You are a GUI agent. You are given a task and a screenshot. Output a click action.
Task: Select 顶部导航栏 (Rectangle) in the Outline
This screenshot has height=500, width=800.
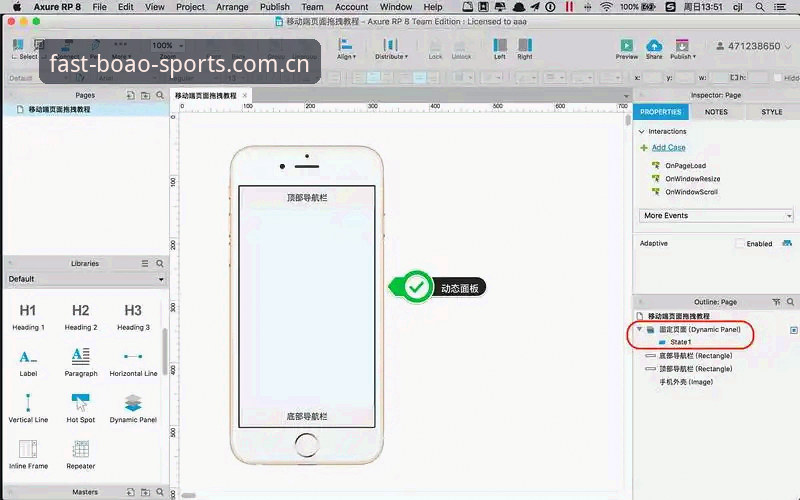tap(695, 368)
